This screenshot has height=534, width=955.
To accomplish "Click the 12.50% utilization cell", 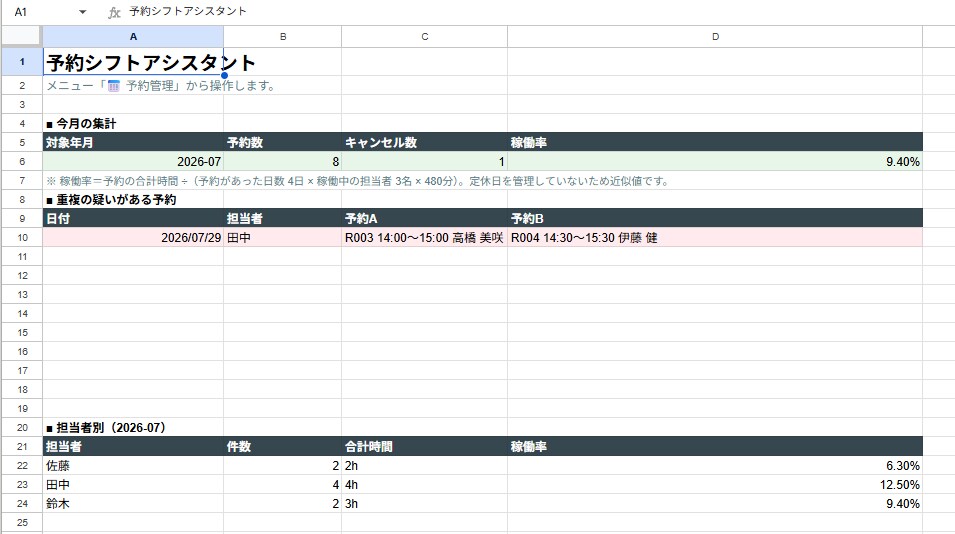I will (x=715, y=485).
